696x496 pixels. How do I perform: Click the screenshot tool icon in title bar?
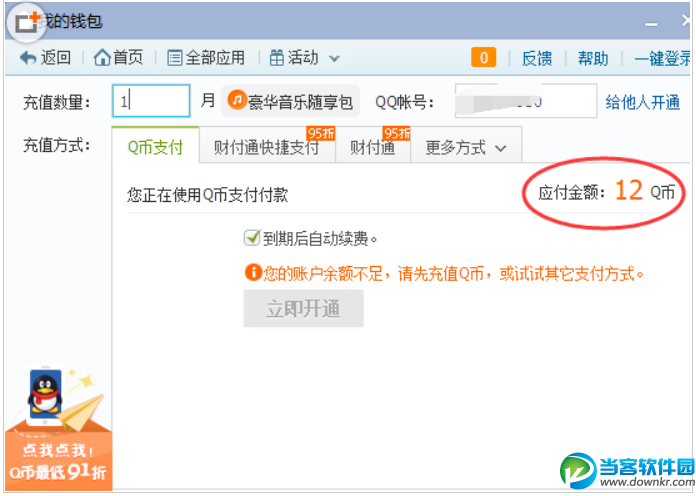(26, 22)
